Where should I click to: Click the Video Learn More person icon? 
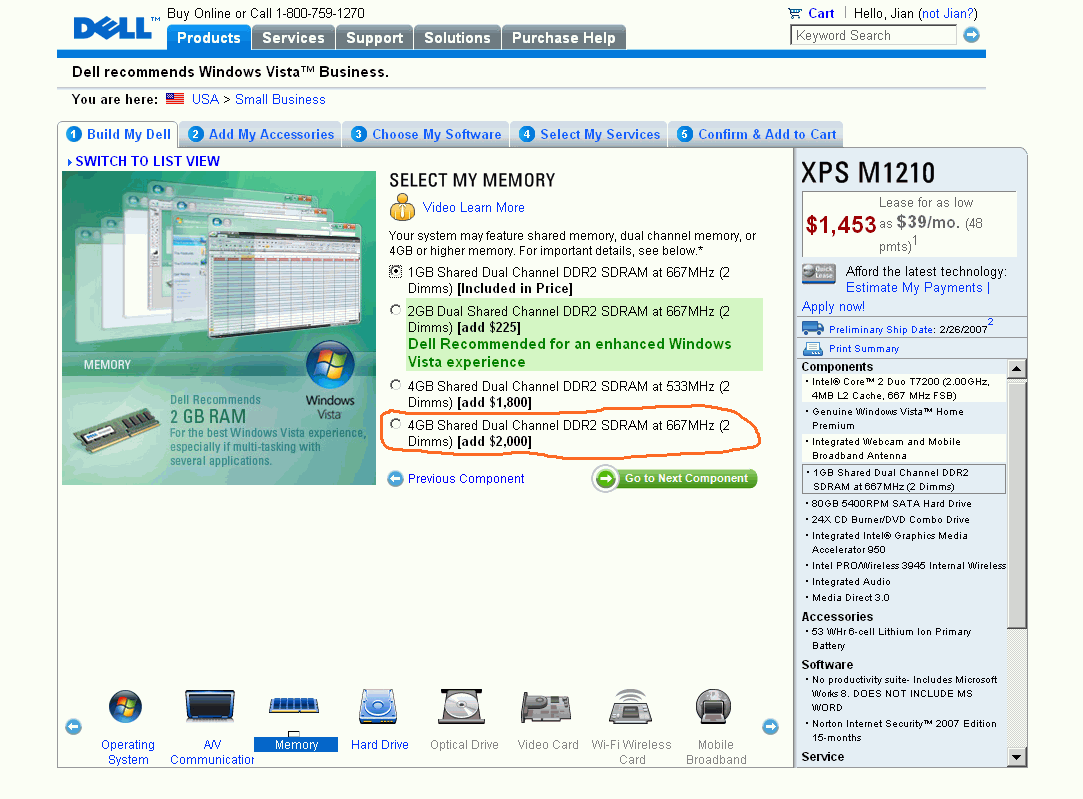(x=402, y=206)
